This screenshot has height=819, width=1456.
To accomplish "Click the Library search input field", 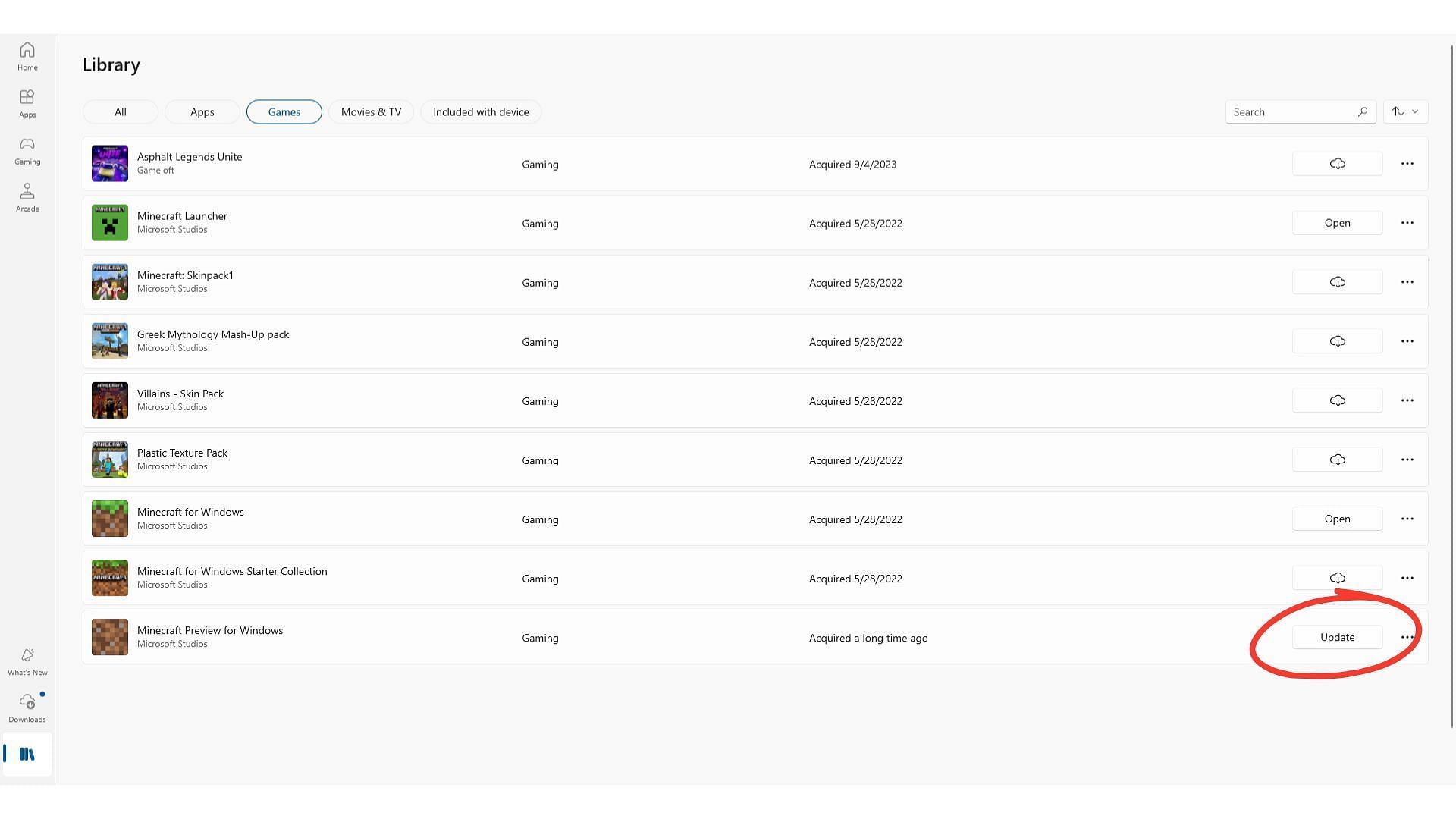I will pyautogui.click(x=1295, y=111).
